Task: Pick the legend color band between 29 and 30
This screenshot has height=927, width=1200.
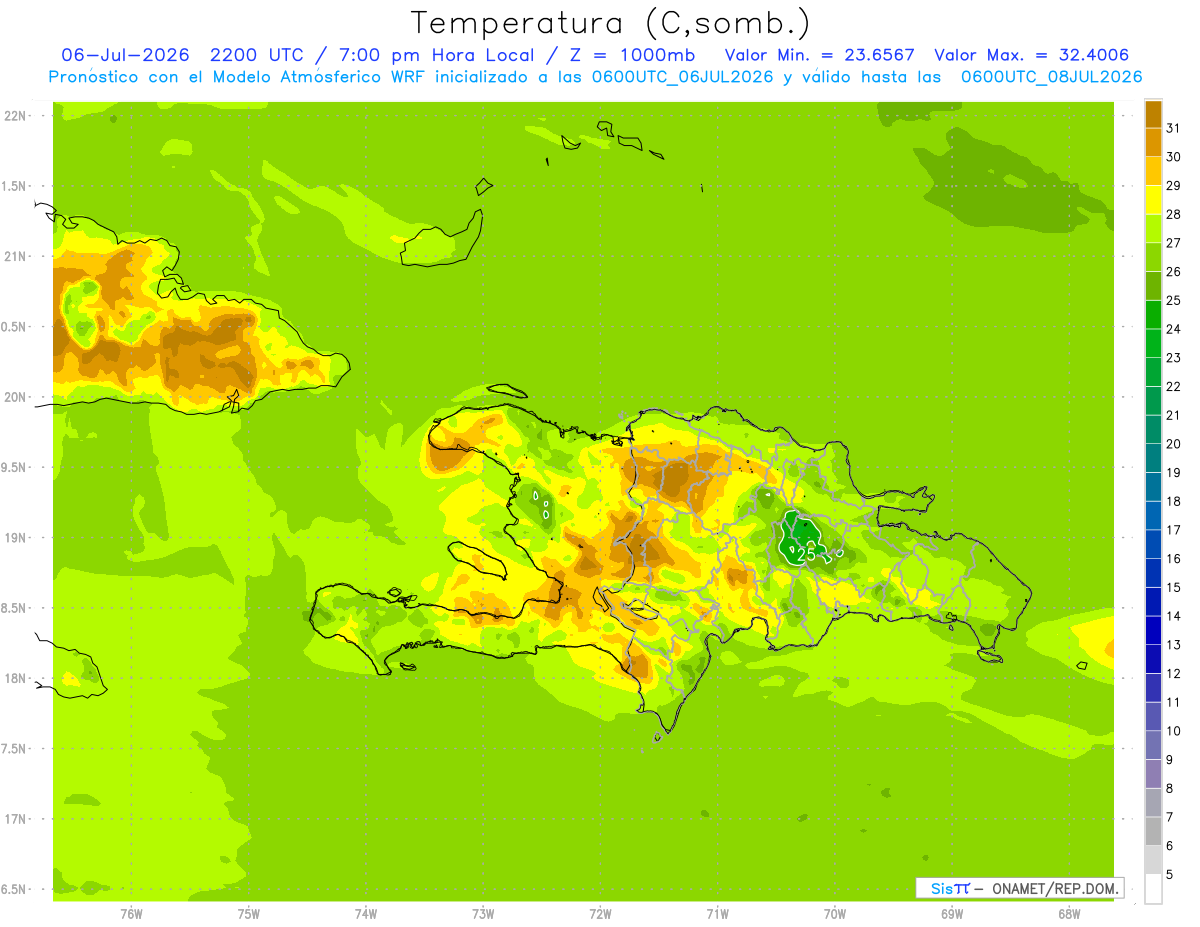Action: (x=1153, y=171)
